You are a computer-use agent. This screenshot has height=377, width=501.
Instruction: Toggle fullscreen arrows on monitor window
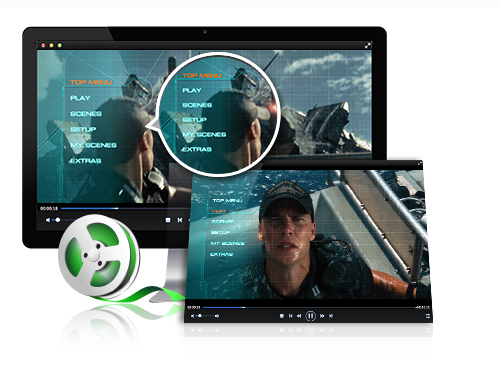pyautogui.click(x=368, y=45)
